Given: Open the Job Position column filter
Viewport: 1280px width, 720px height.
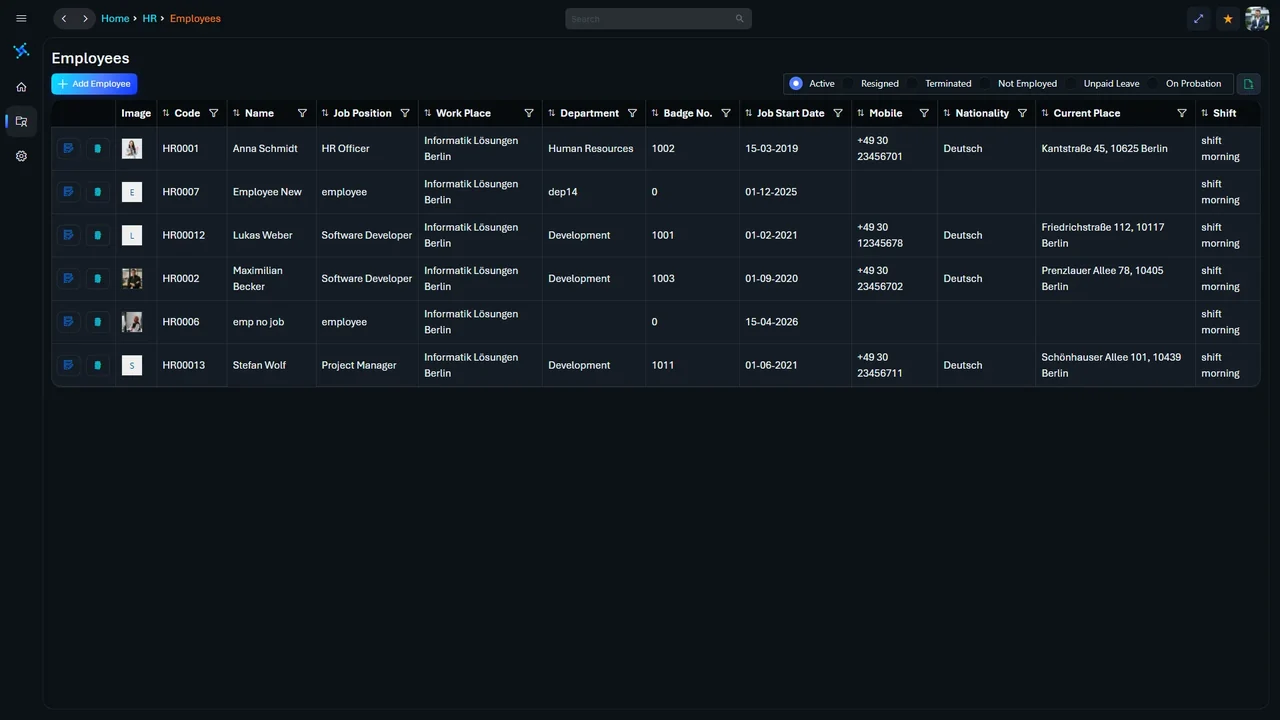Looking at the screenshot, I should click(405, 113).
